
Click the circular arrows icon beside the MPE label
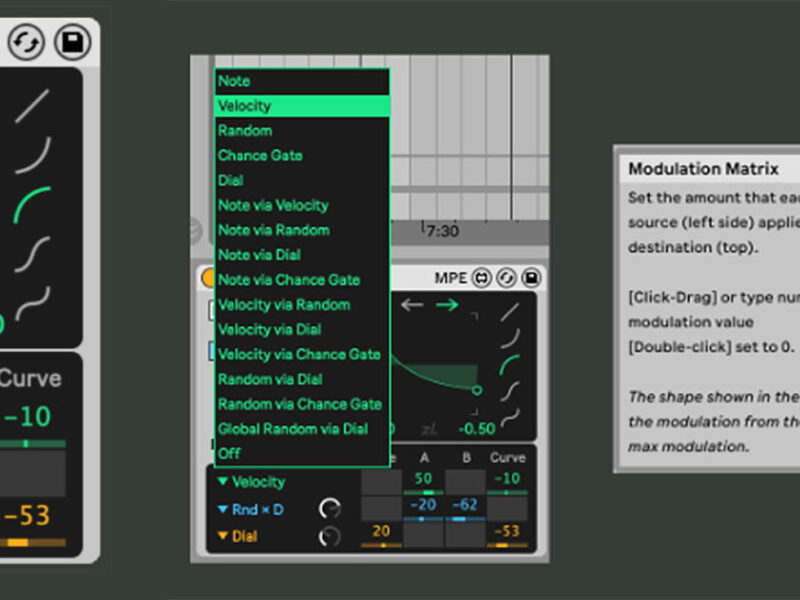click(x=506, y=277)
